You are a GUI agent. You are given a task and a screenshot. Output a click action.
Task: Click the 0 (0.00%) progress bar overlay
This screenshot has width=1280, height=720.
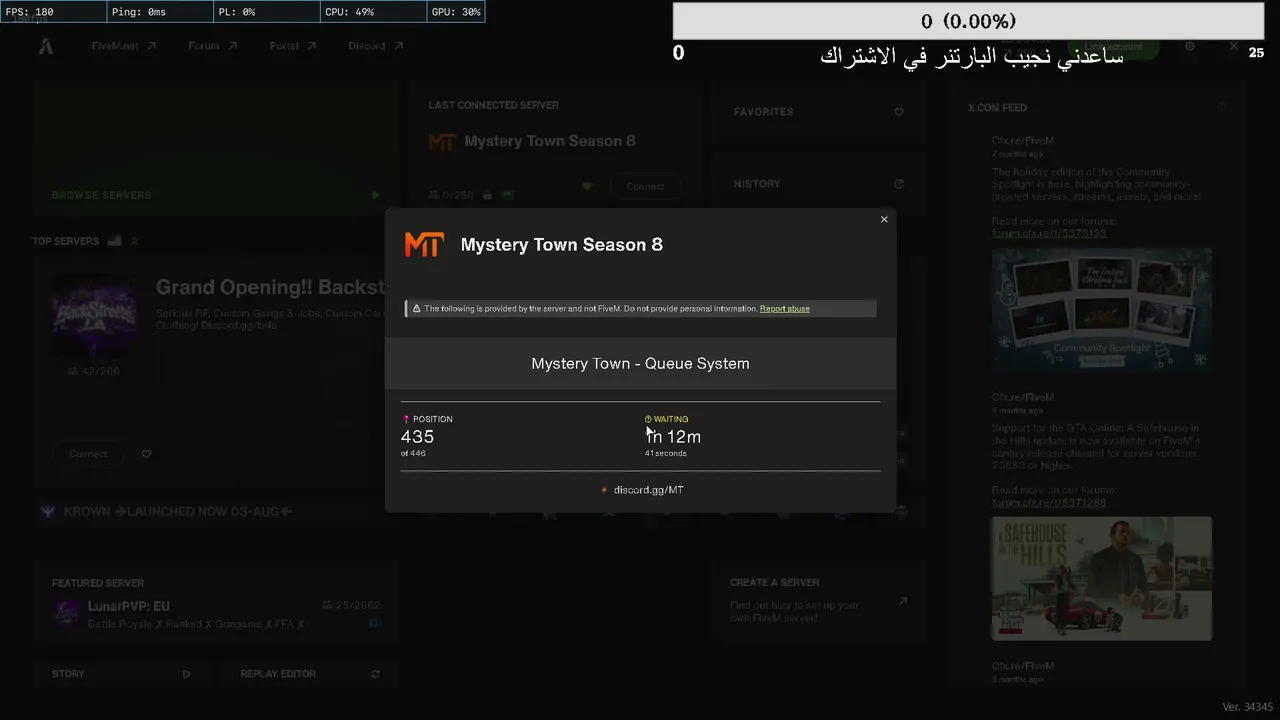point(968,21)
